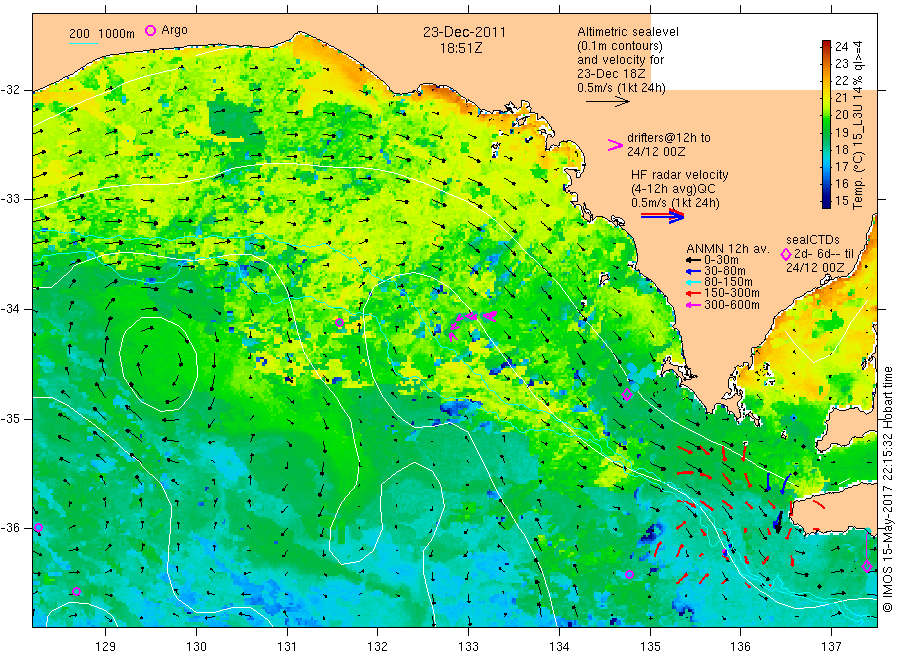Click the 133 longitude axis label
The height and width of the screenshot is (660, 900).
tap(468, 646)
